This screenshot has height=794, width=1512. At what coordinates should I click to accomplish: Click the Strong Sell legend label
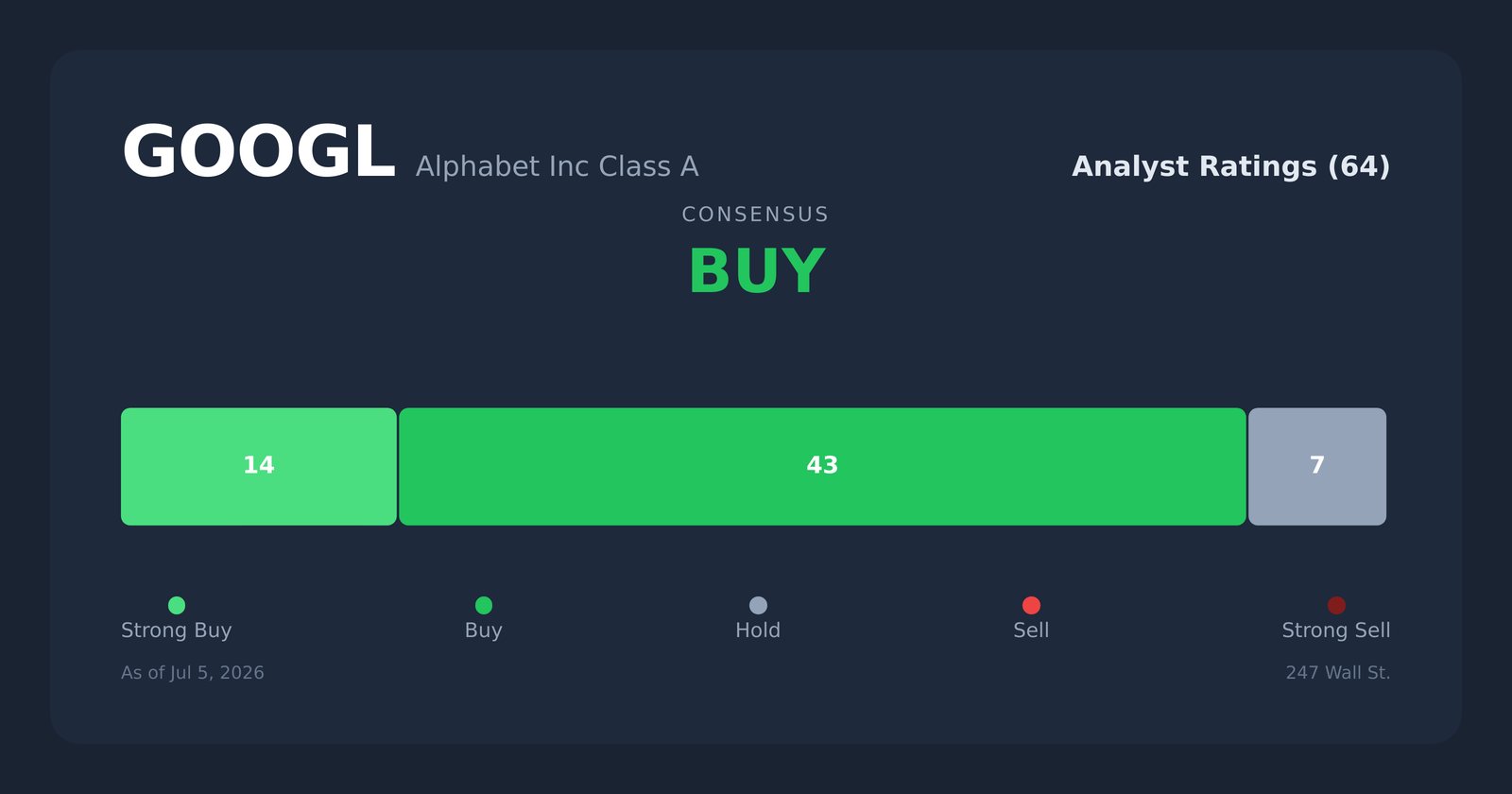click(x=1336, y=630)
